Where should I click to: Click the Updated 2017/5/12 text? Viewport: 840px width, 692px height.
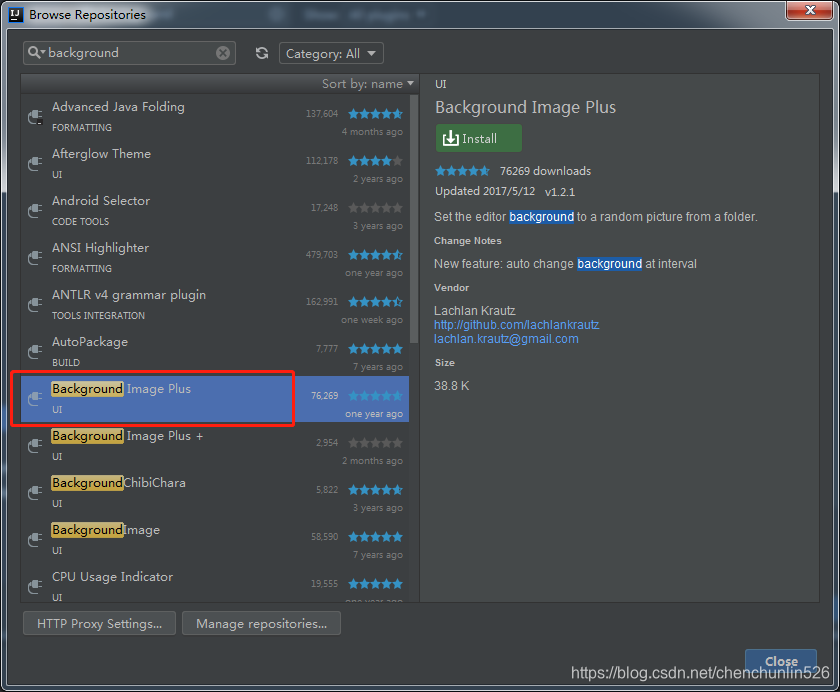tap(485, 191)
